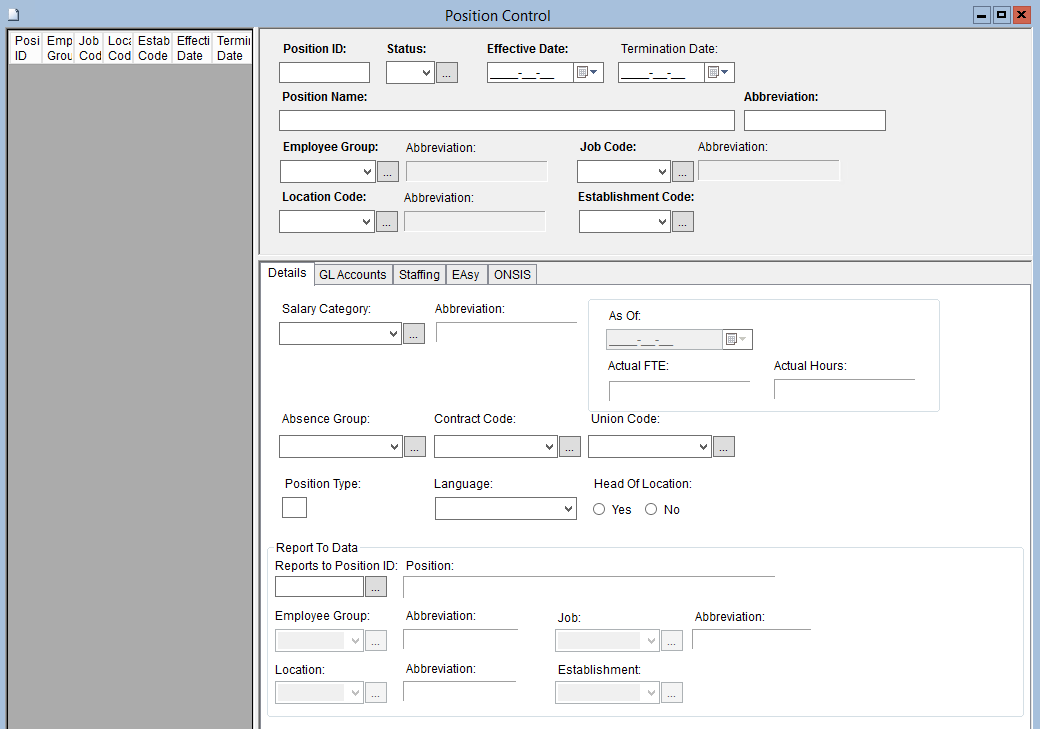Open the Termination Date calendar picker

coord(719,72)
